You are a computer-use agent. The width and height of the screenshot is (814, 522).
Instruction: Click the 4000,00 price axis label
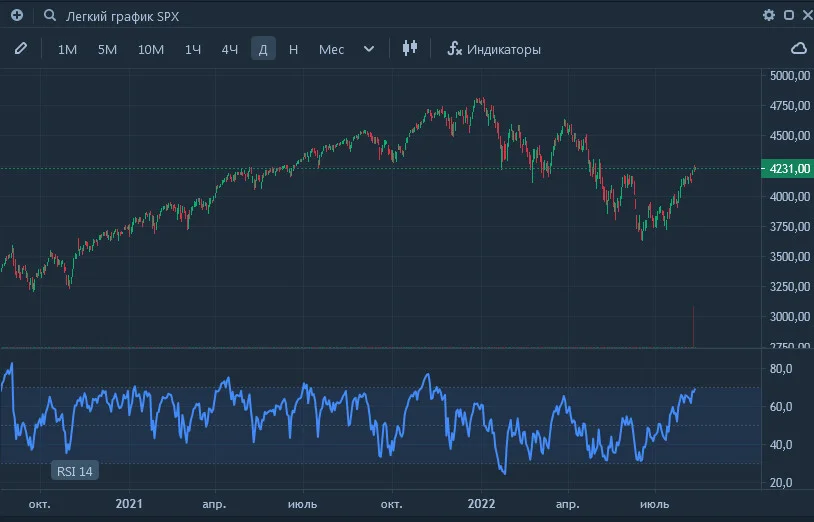[x=790, y=197]
